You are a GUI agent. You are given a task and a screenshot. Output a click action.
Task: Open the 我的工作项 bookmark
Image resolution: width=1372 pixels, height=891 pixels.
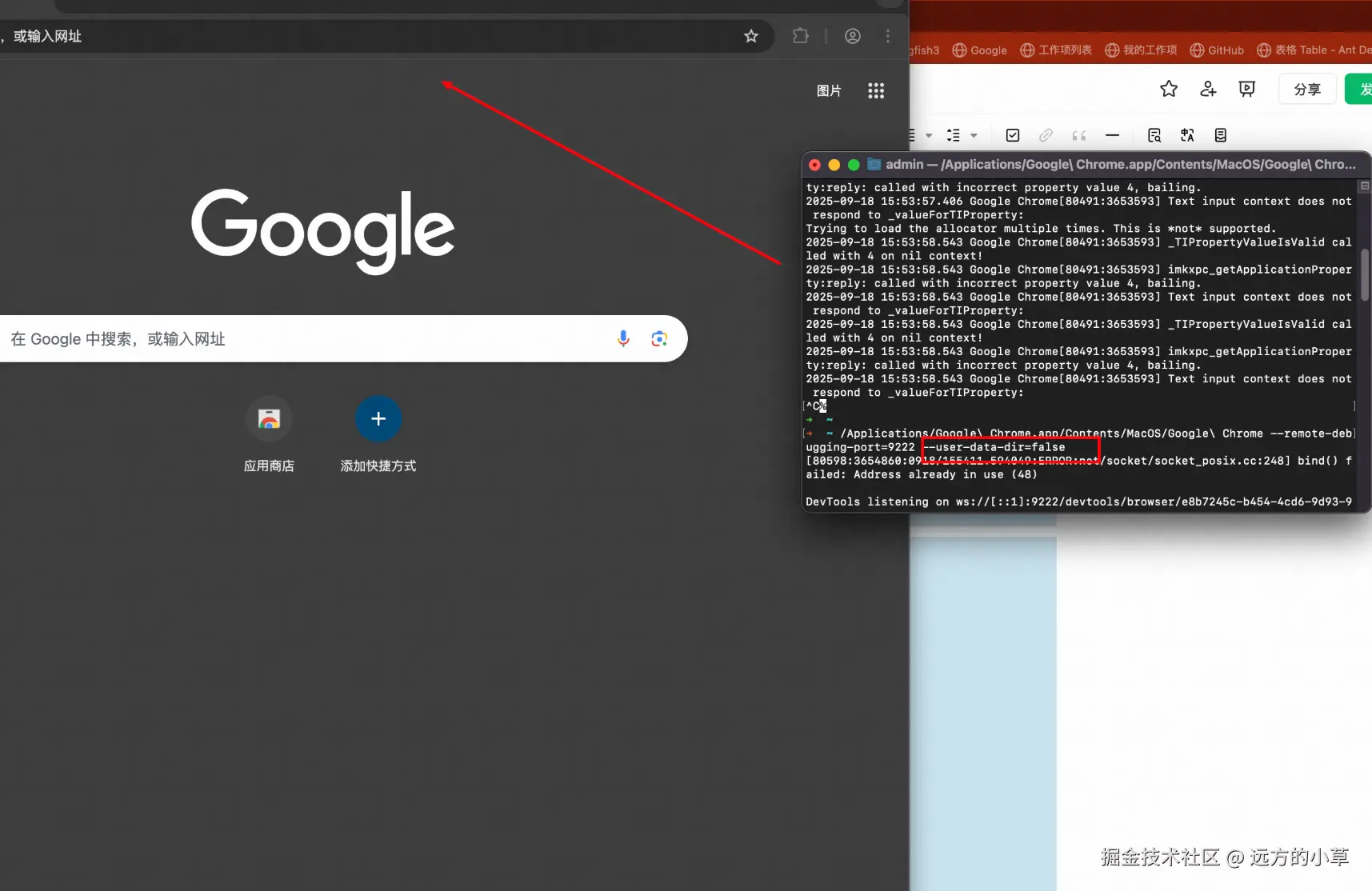tap(1141, 50)
